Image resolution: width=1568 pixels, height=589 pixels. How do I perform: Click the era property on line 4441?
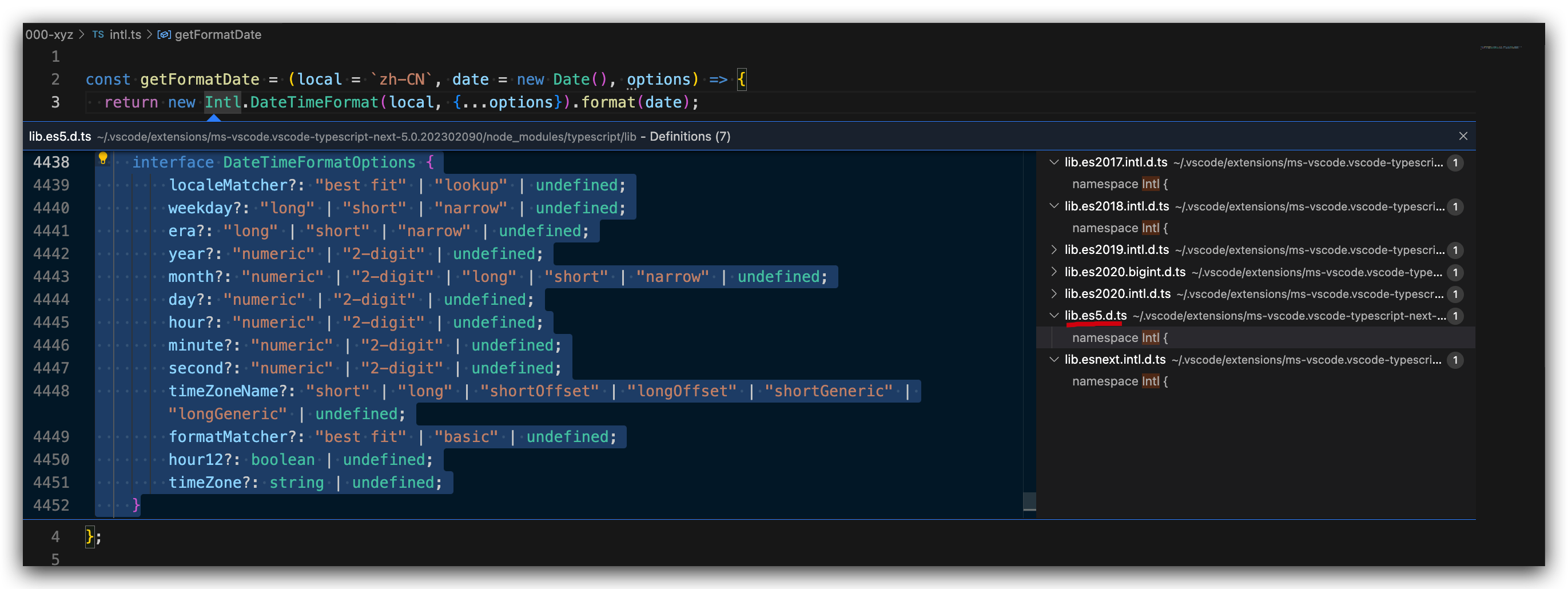[182, 231]
